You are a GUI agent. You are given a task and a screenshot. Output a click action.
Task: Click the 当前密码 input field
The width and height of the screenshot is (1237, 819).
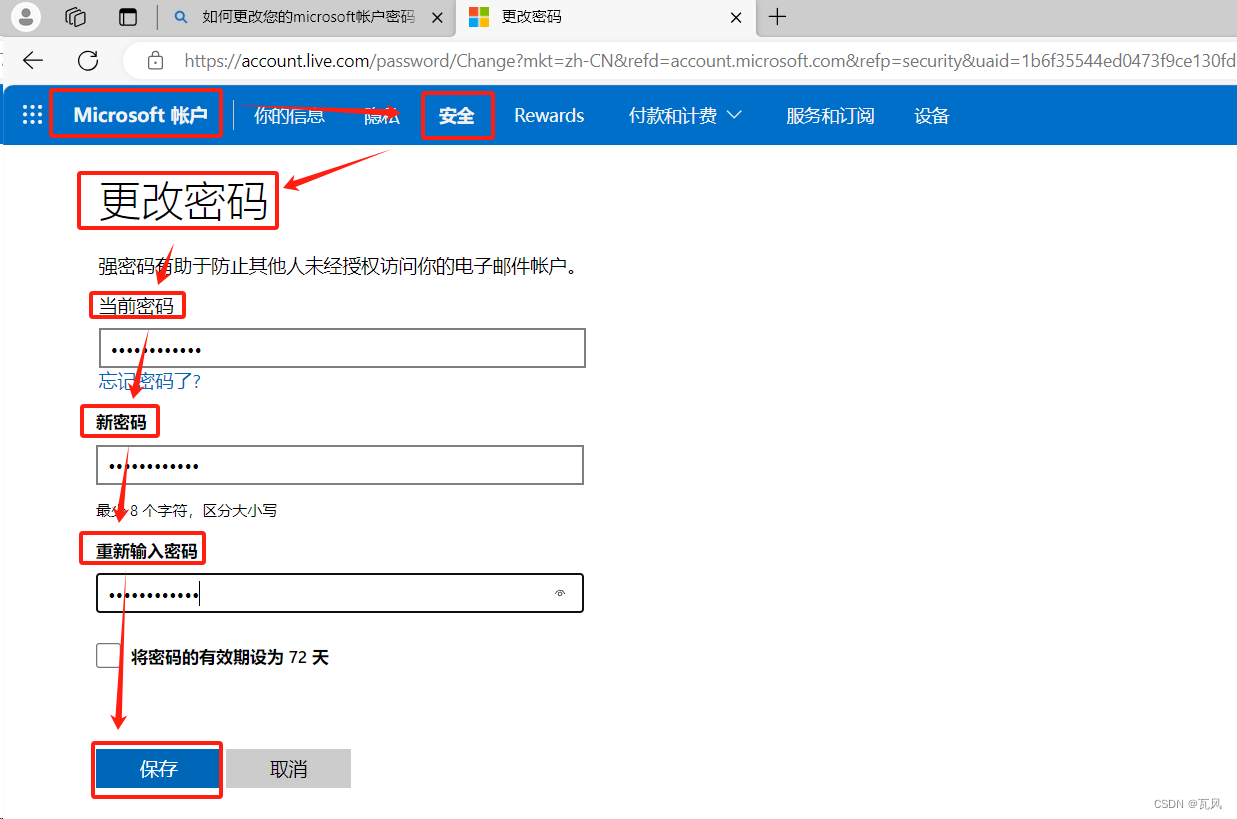coord(342,349)
